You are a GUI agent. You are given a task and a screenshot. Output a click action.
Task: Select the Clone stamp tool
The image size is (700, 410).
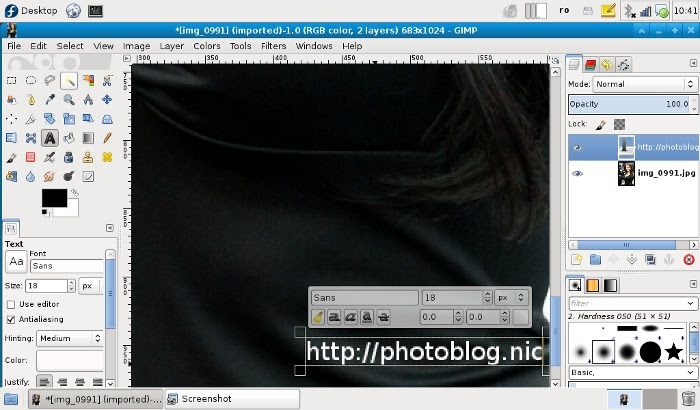88,157
